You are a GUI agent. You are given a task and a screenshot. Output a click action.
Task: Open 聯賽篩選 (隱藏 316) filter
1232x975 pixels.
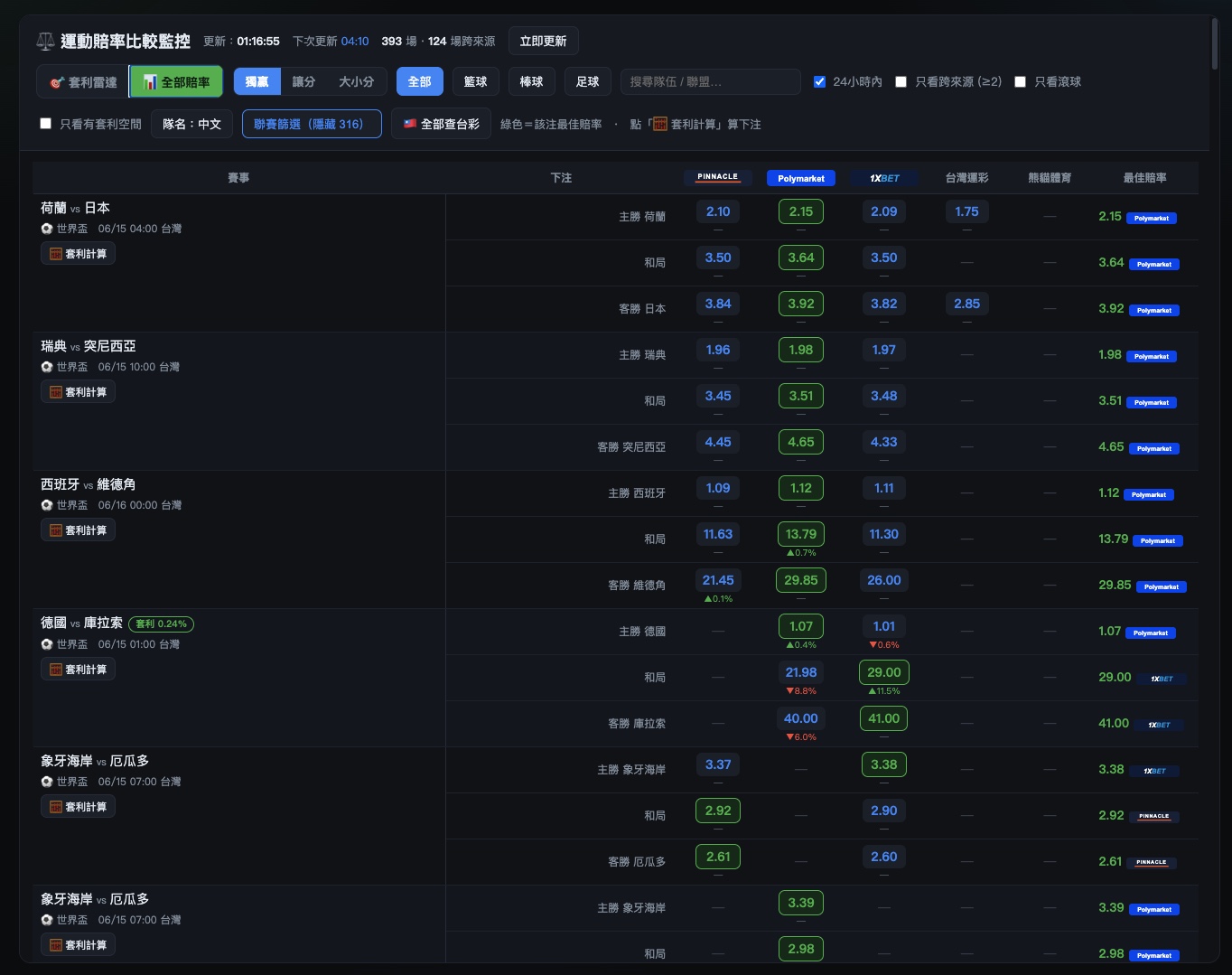point(312,124)
